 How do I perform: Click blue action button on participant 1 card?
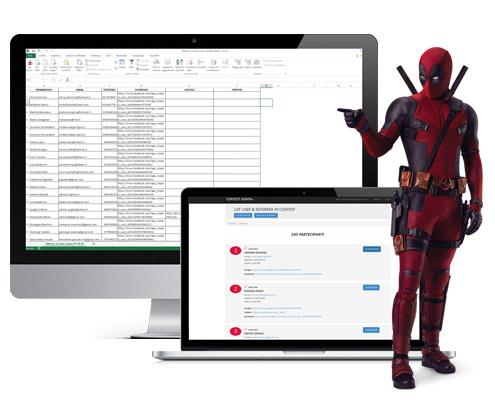click(372, 249)
